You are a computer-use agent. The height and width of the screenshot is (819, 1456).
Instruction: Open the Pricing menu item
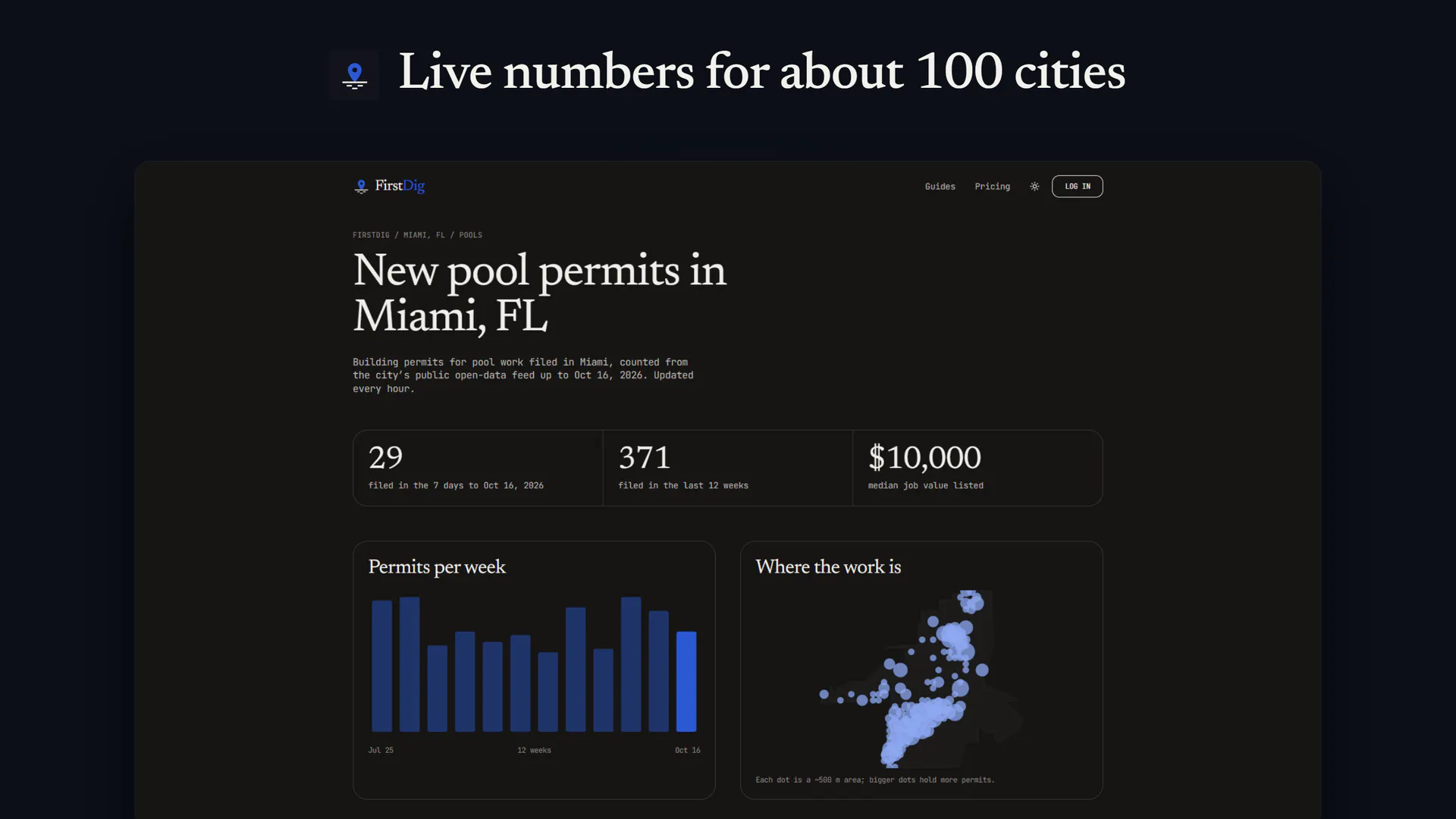[992, 187]
